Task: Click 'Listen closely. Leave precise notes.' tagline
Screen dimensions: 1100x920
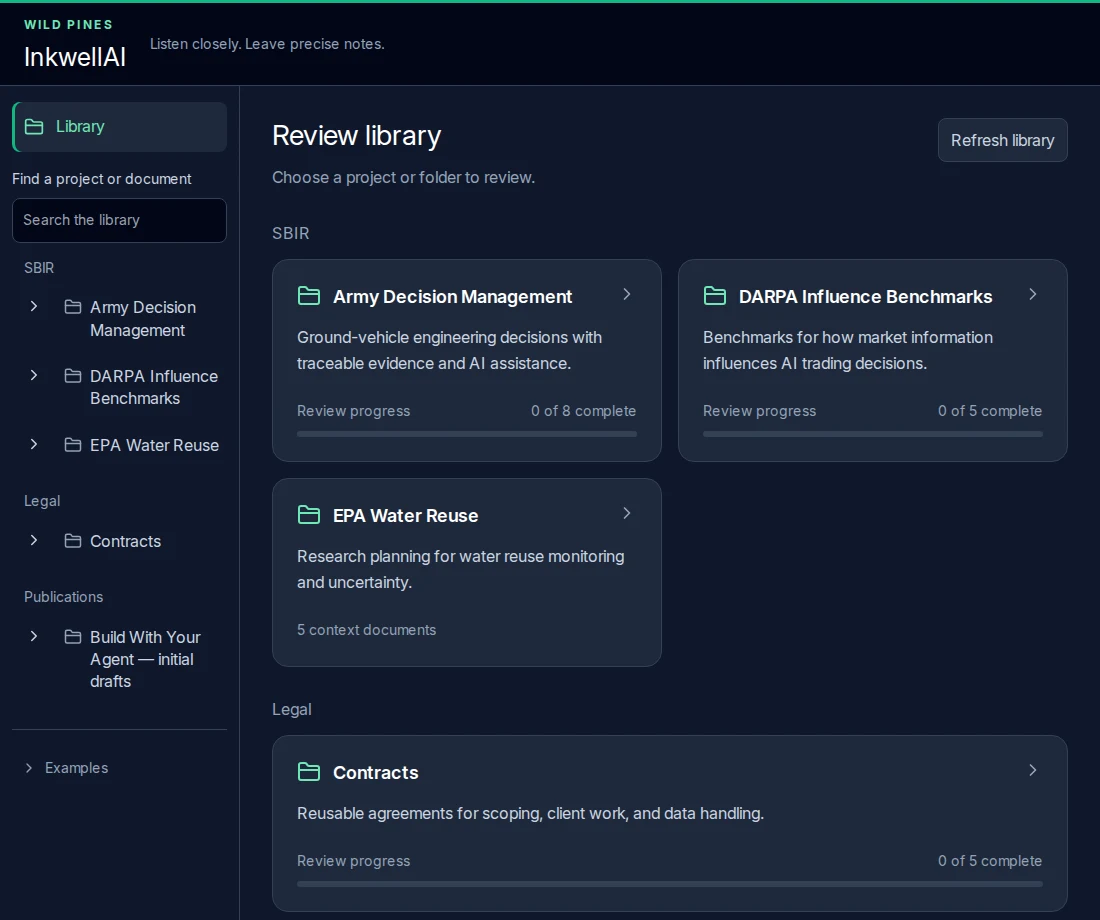Action: 267,44
